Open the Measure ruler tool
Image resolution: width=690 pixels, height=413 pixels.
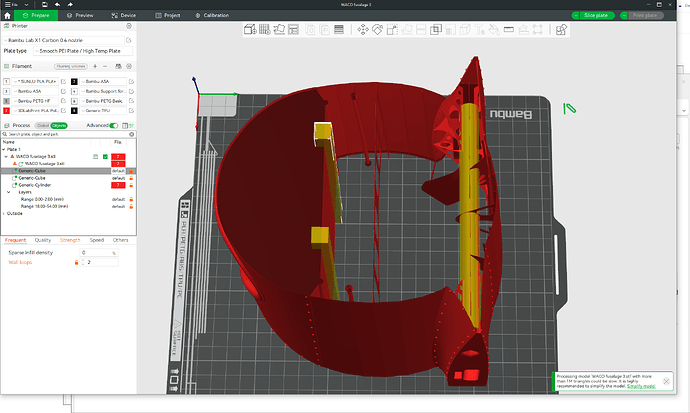click(509, 29)
